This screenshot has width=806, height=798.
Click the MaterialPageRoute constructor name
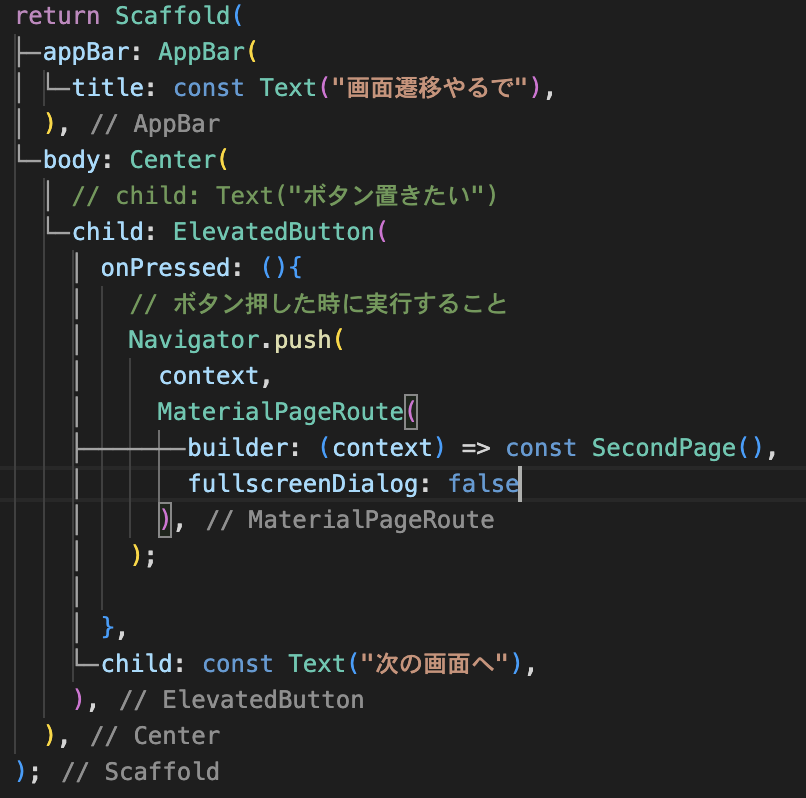click(279, 412)
